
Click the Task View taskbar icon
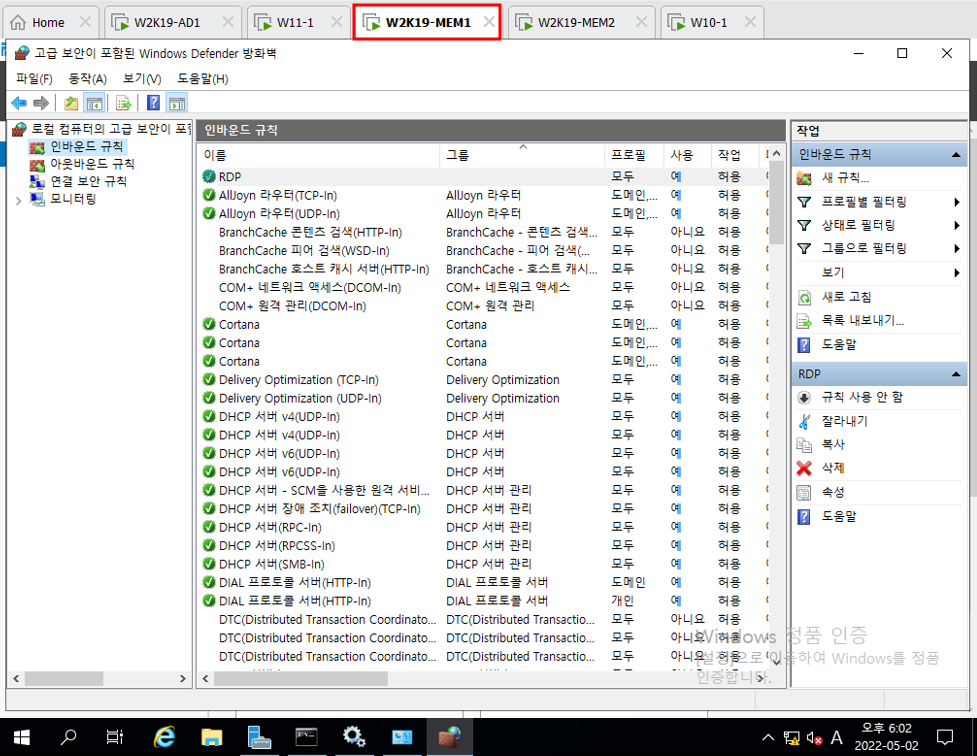coord(115,737)
